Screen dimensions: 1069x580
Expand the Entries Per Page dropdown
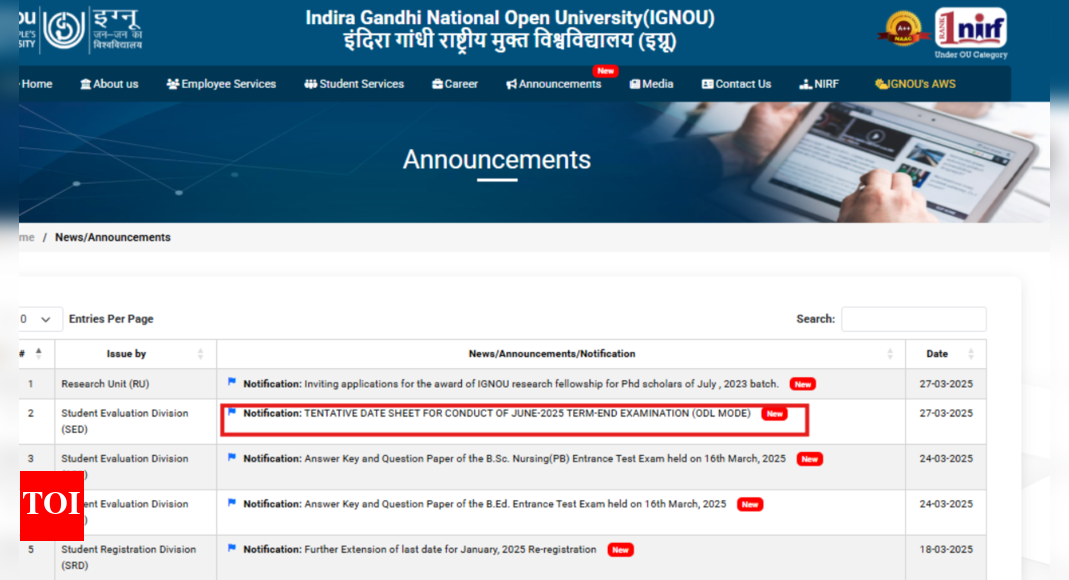pyautogui.click(x=40, y=319)
